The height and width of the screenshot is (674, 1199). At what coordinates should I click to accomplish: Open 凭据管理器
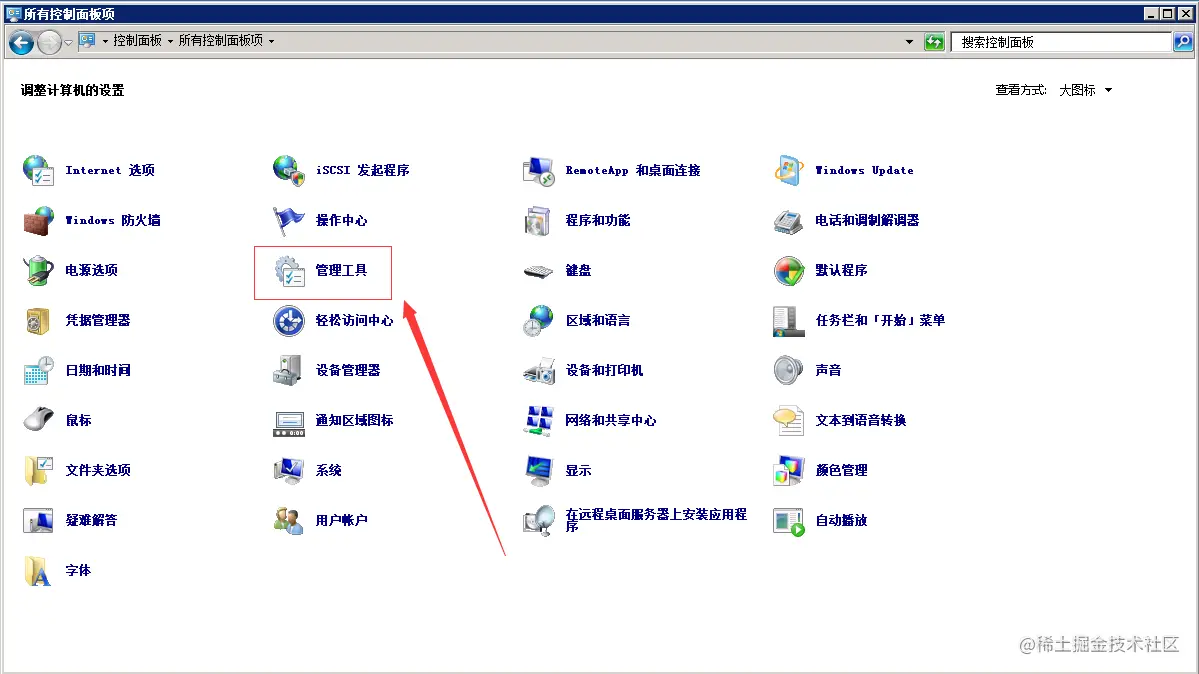click(x=96, y=320)
